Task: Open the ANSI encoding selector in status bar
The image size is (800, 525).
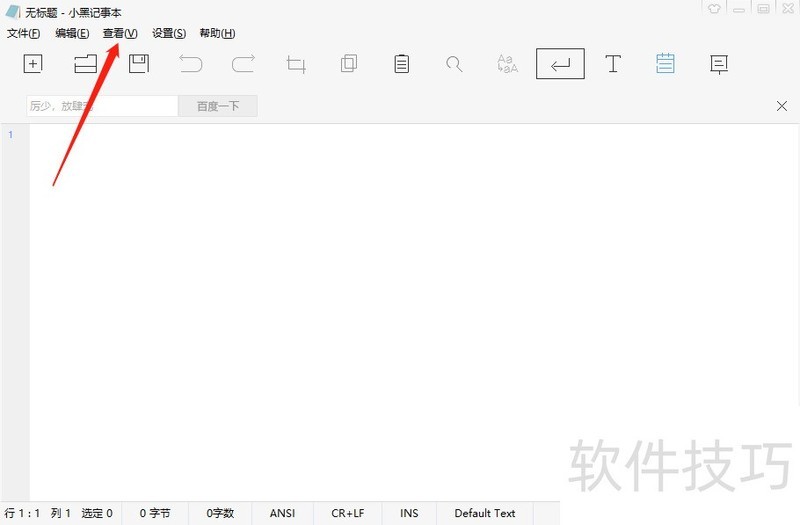Action: (282, 513)
